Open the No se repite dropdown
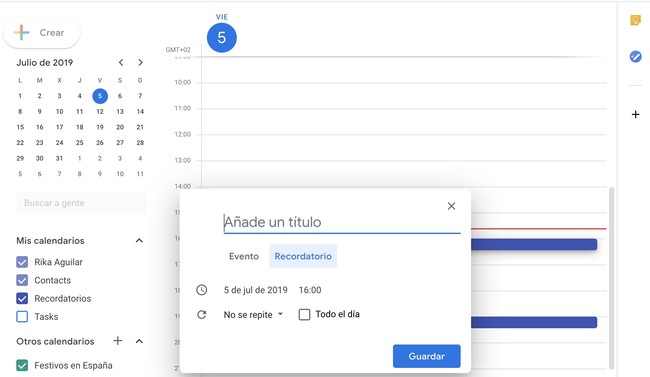The height and width of the screenshot is (377, 650). coord(253,315)
